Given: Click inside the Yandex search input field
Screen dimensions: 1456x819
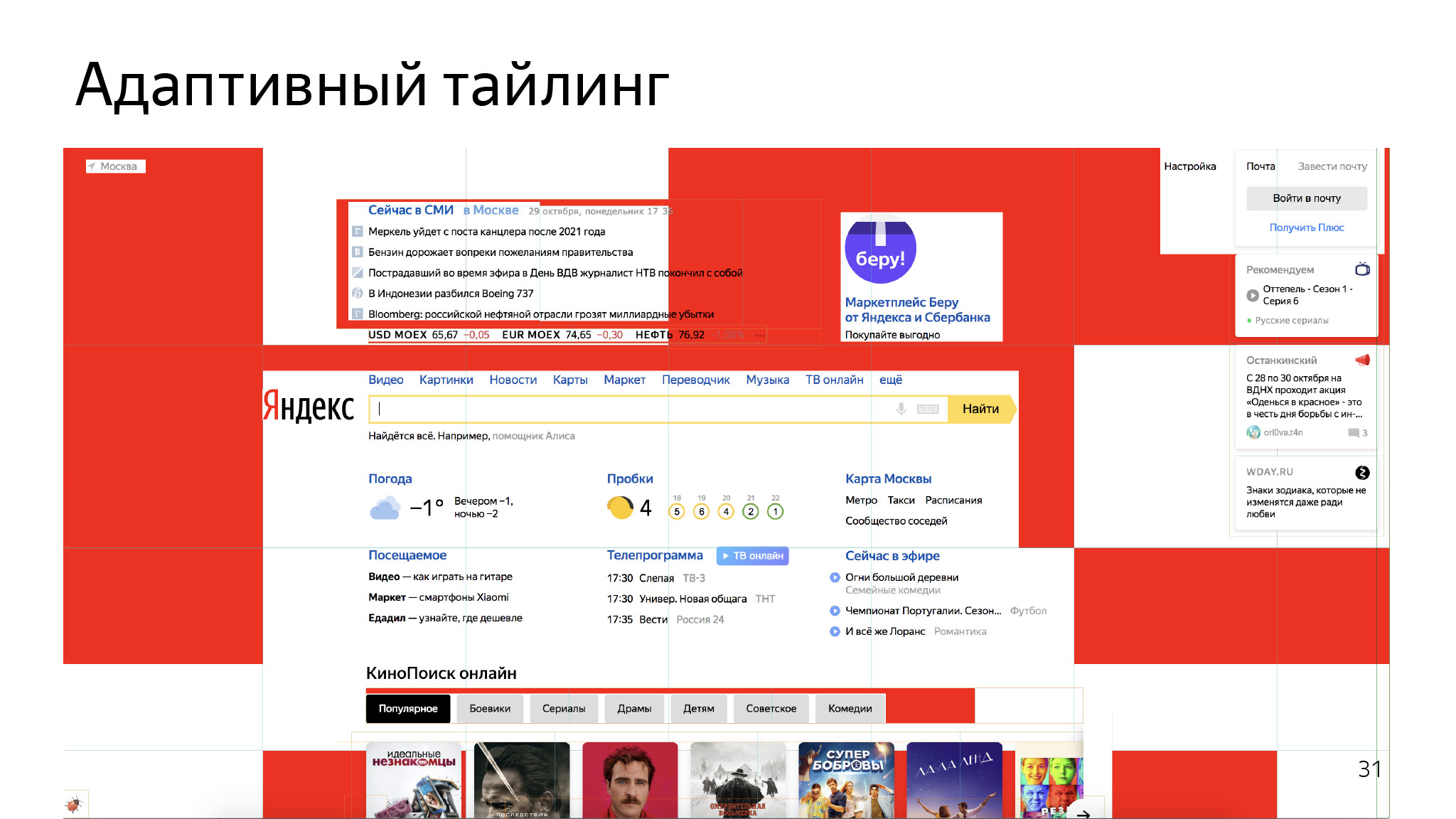Looking at the screenshot, I should pos(626,409).
